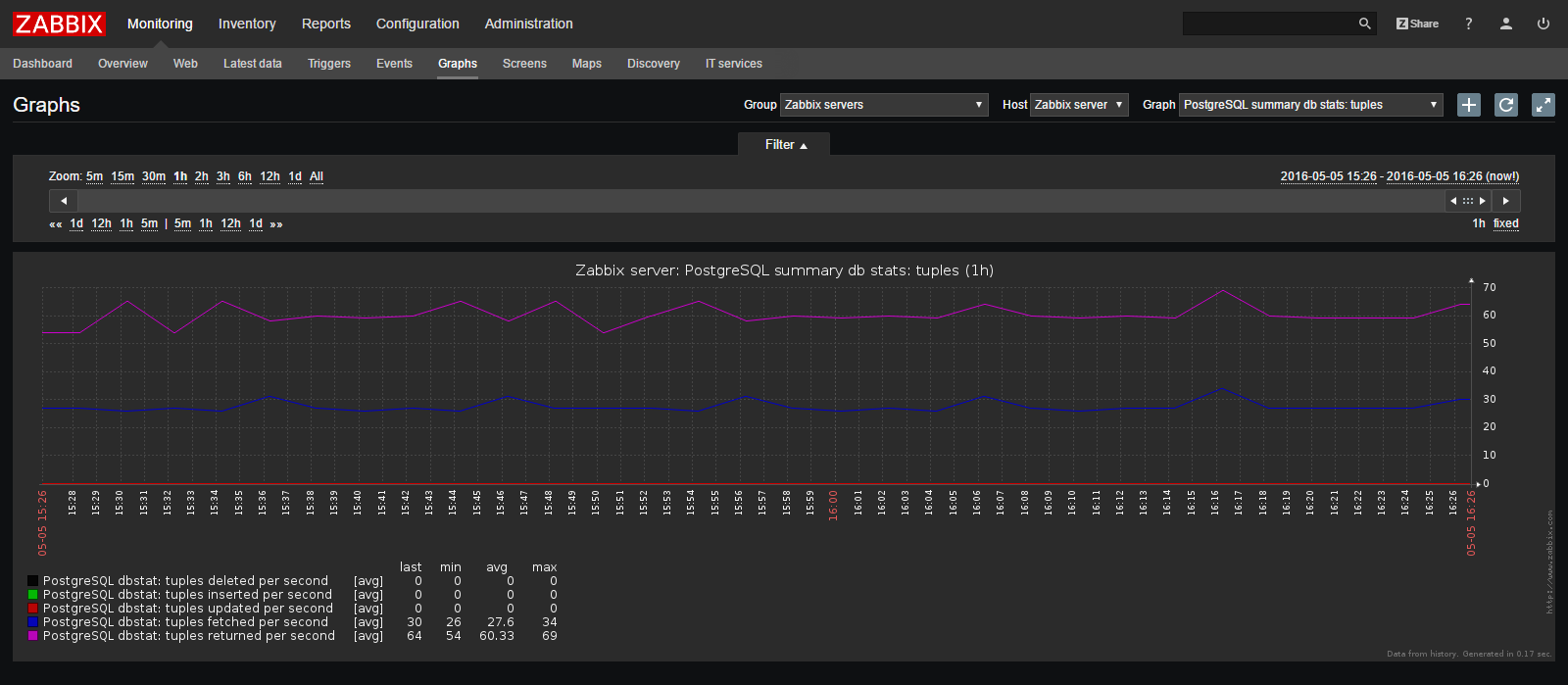Screen dimensions: 1568x685
Task: Click the refresh graph icon
Action: pos(1506,105)
